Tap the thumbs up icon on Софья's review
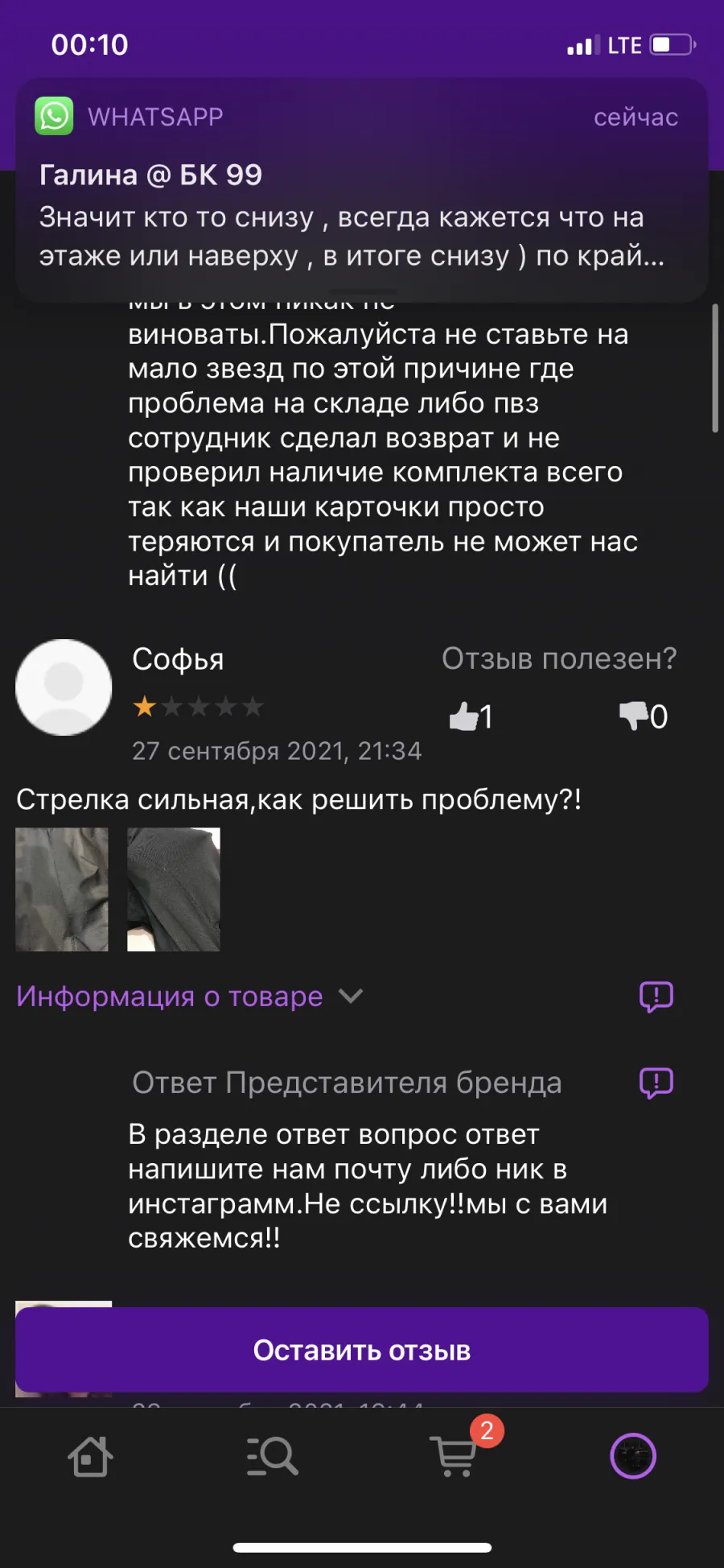The image size is (724, 1568). (464, 716)
